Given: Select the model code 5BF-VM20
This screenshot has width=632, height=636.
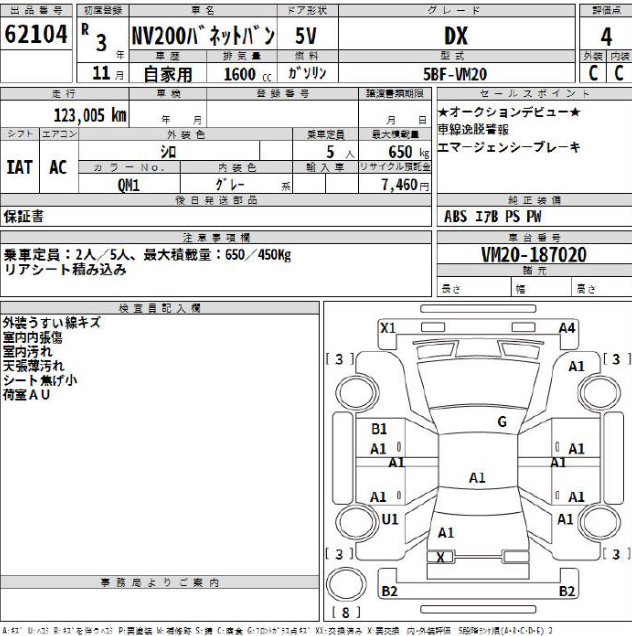Looking at the screenshot, I should 455,75.
